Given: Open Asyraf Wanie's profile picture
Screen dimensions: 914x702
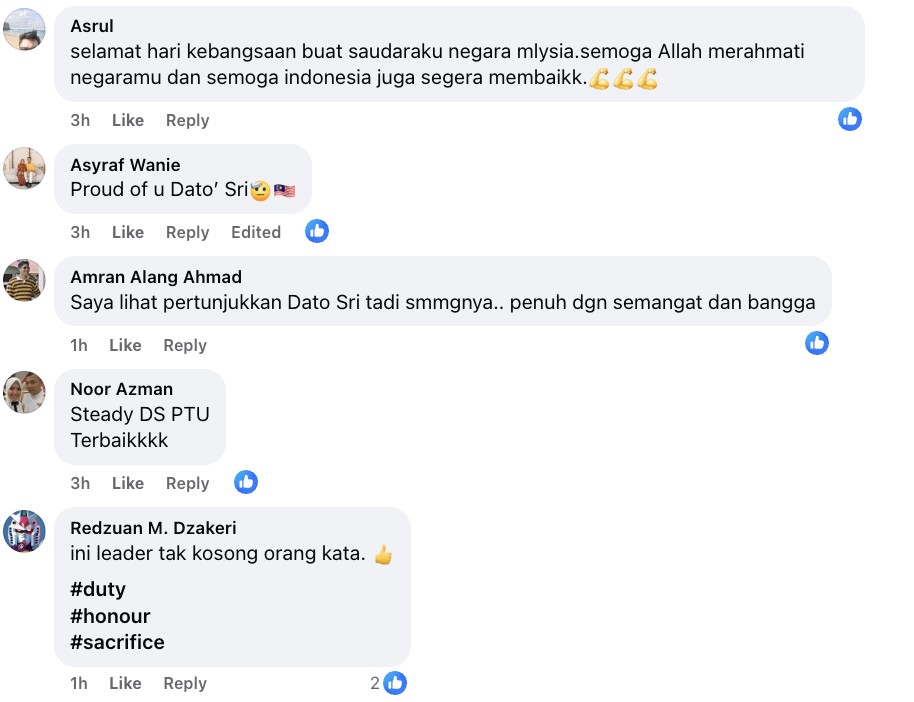Looking at the screenshot, I should pyautogui.click(x=24, y=168).
